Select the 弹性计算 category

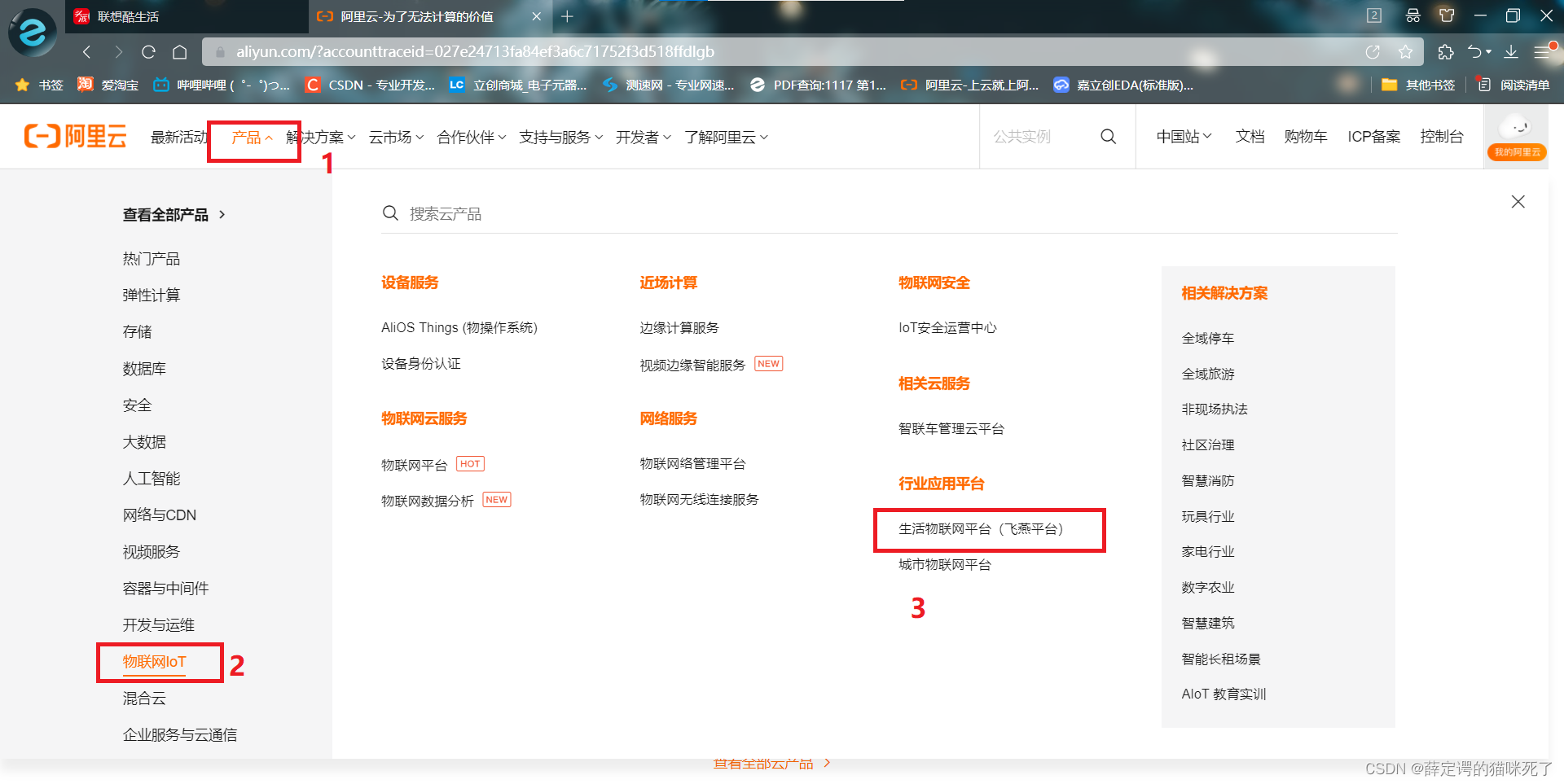(152, 296)
